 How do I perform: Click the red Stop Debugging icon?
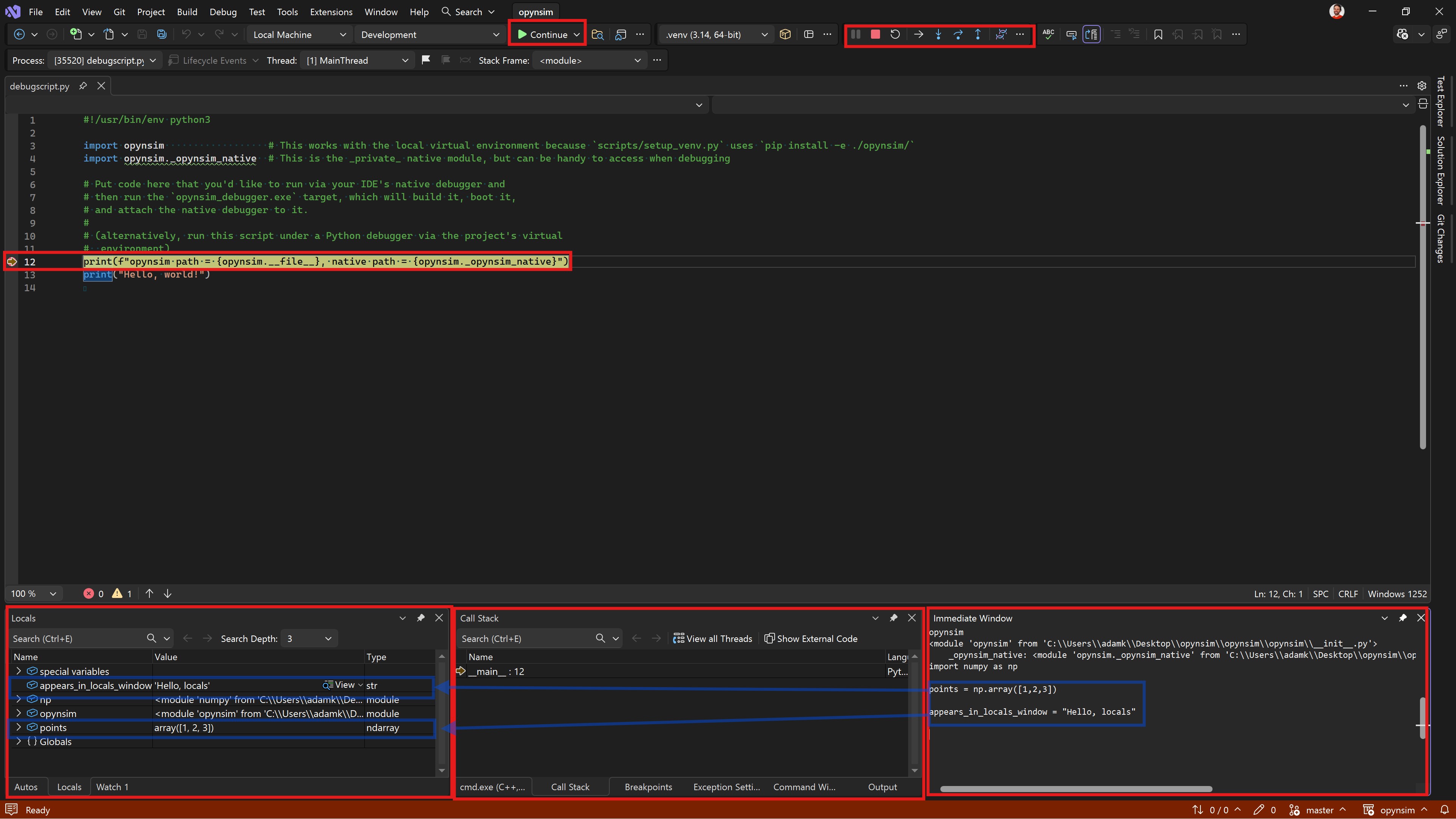tap(875, 35)
